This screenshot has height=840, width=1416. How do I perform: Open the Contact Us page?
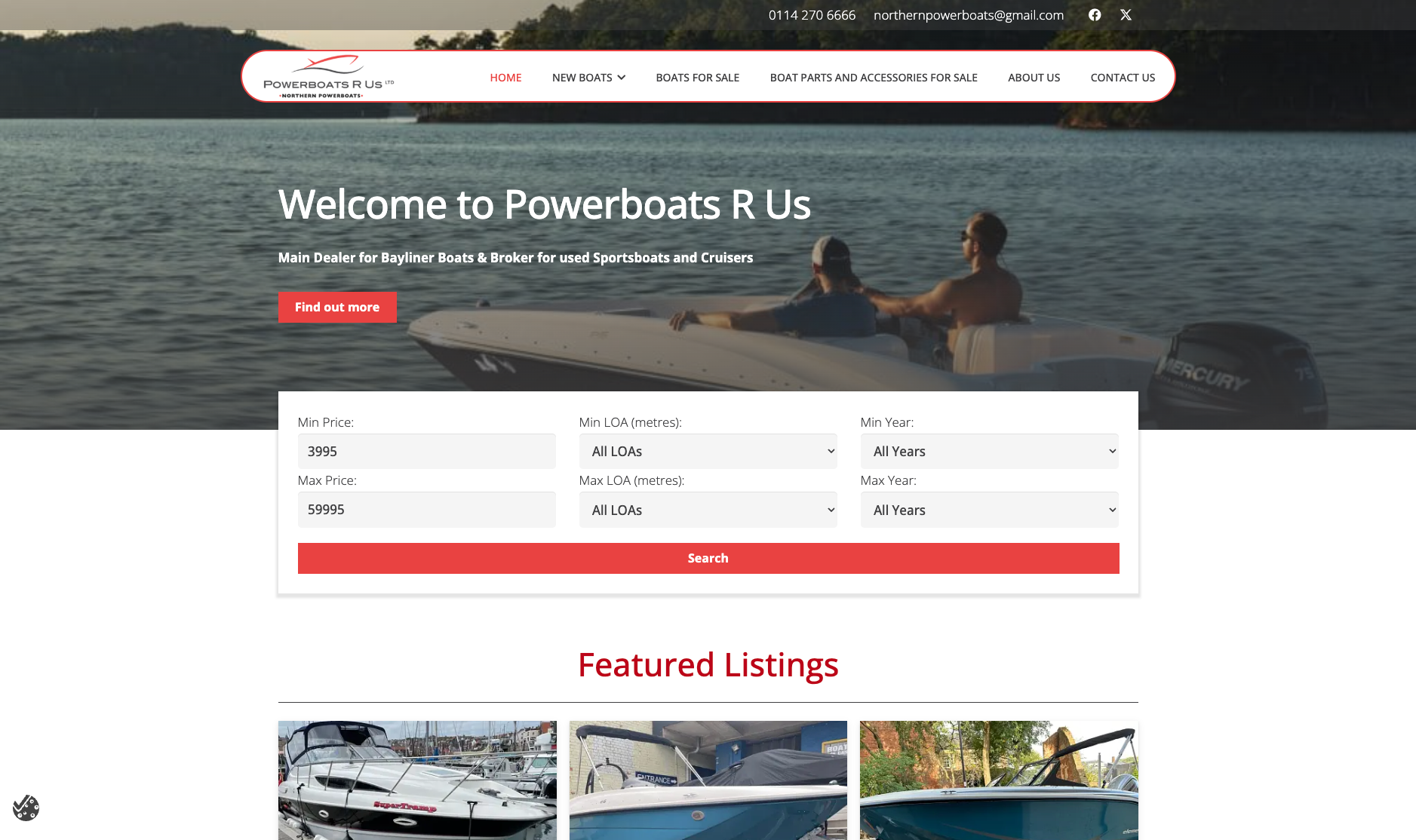pos(1123,78)
